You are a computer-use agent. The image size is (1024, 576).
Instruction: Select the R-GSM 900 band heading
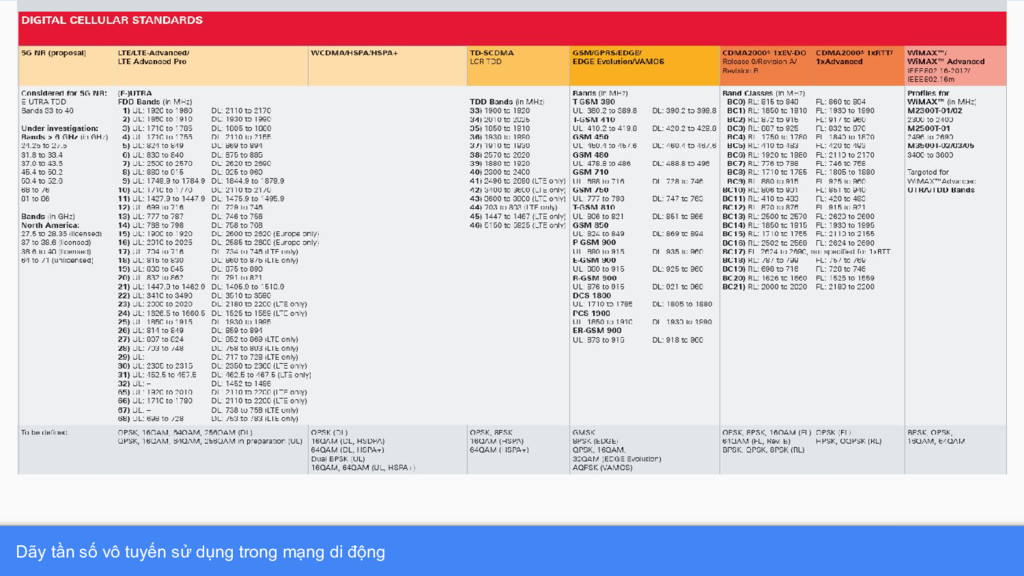click(594, 278)
